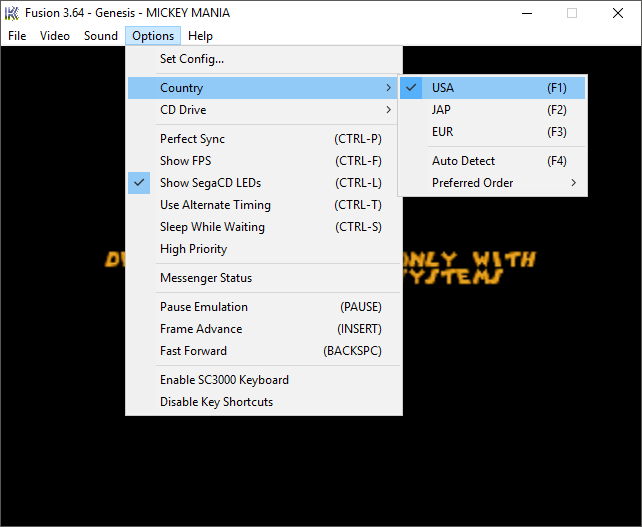Enable SC3000 Keyboard

click(224, 380)
